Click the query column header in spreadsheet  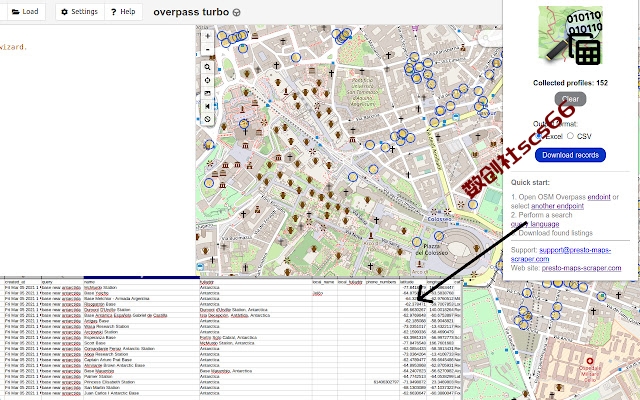tap(62, 282)
